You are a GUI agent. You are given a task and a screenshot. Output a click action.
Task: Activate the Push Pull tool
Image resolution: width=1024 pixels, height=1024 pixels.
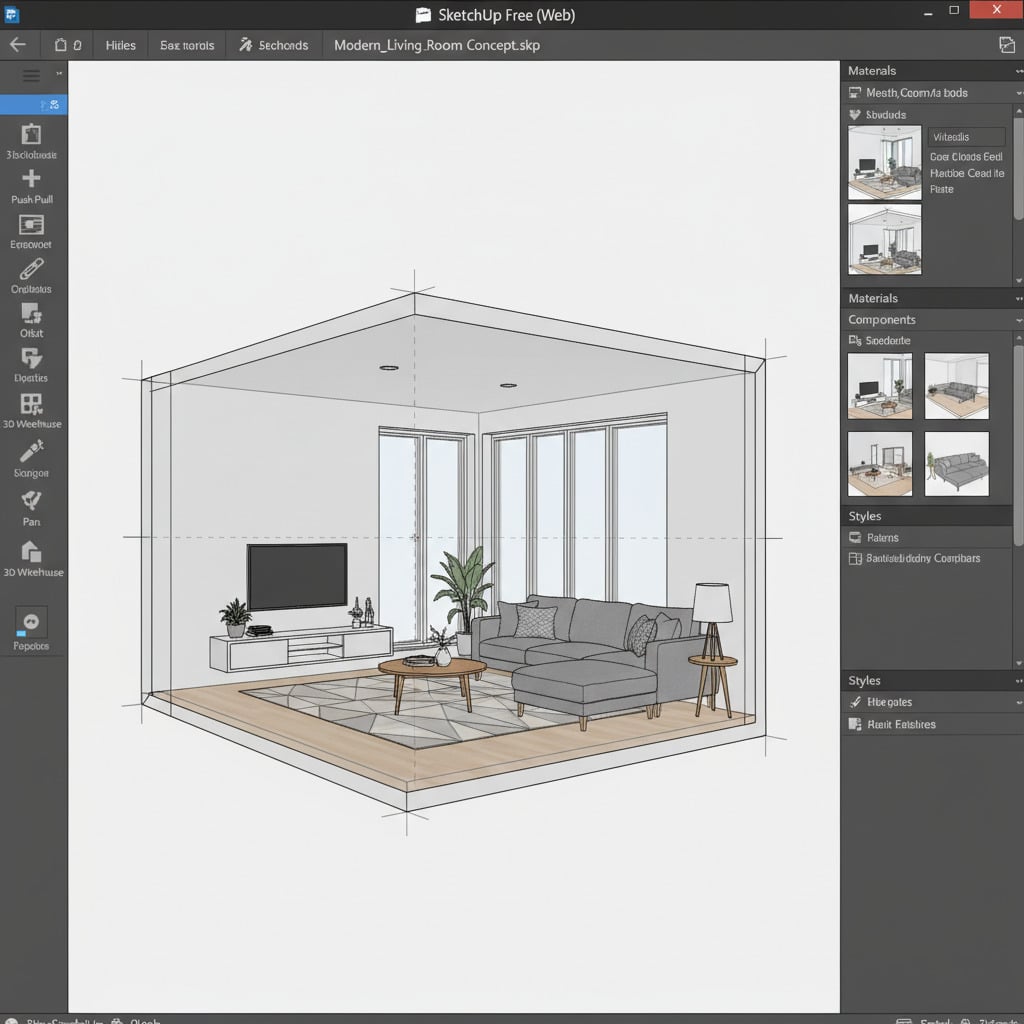33,182
